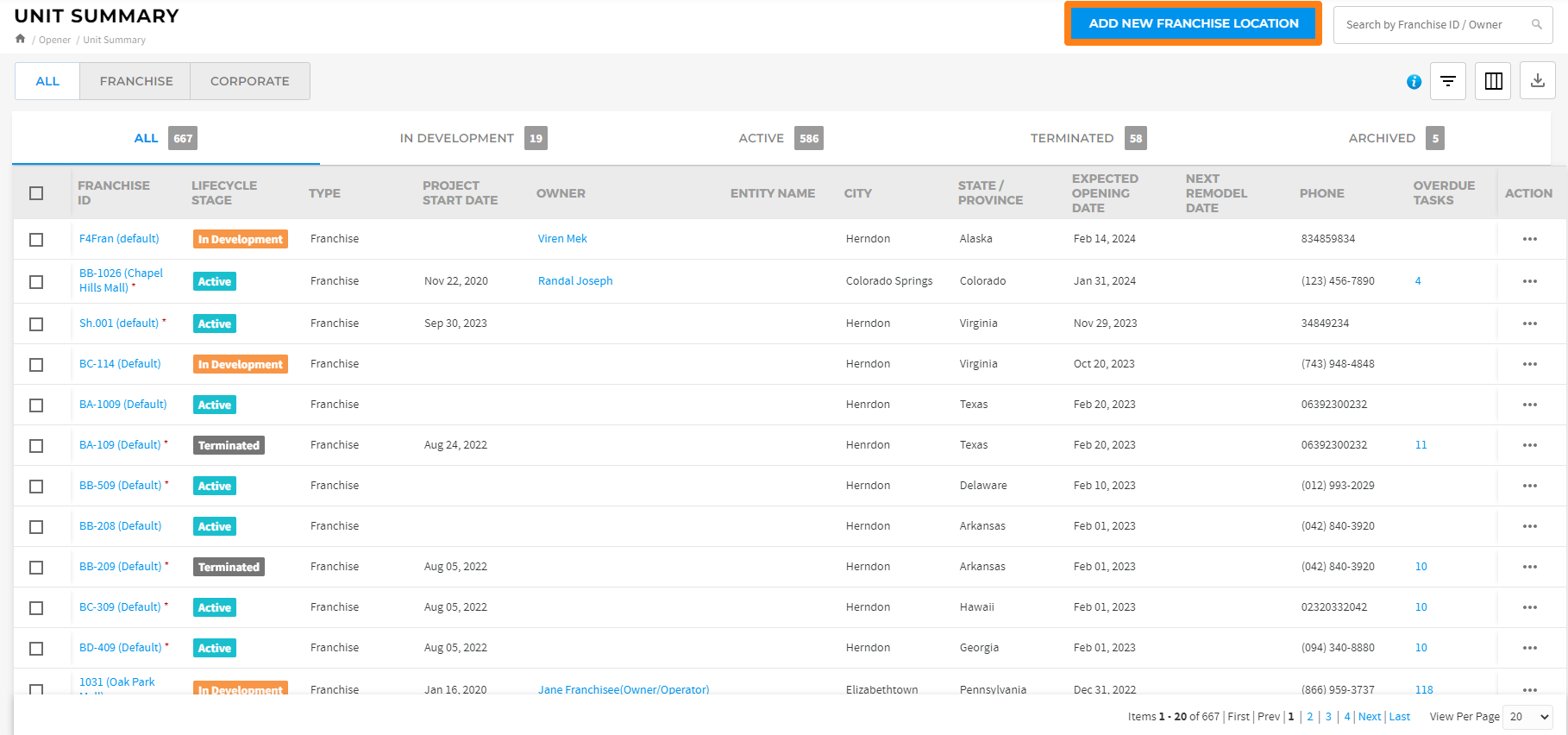Click ADD NEW FRANCHISE LOCATION button
Viewport: 1568px width, 735px height.
click(1194, 23)
